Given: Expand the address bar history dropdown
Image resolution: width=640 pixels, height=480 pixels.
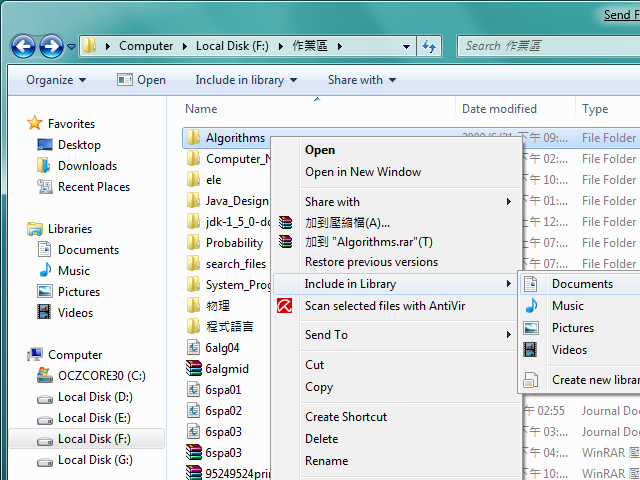Looking at the screenshot, I should tap(406, 47).
